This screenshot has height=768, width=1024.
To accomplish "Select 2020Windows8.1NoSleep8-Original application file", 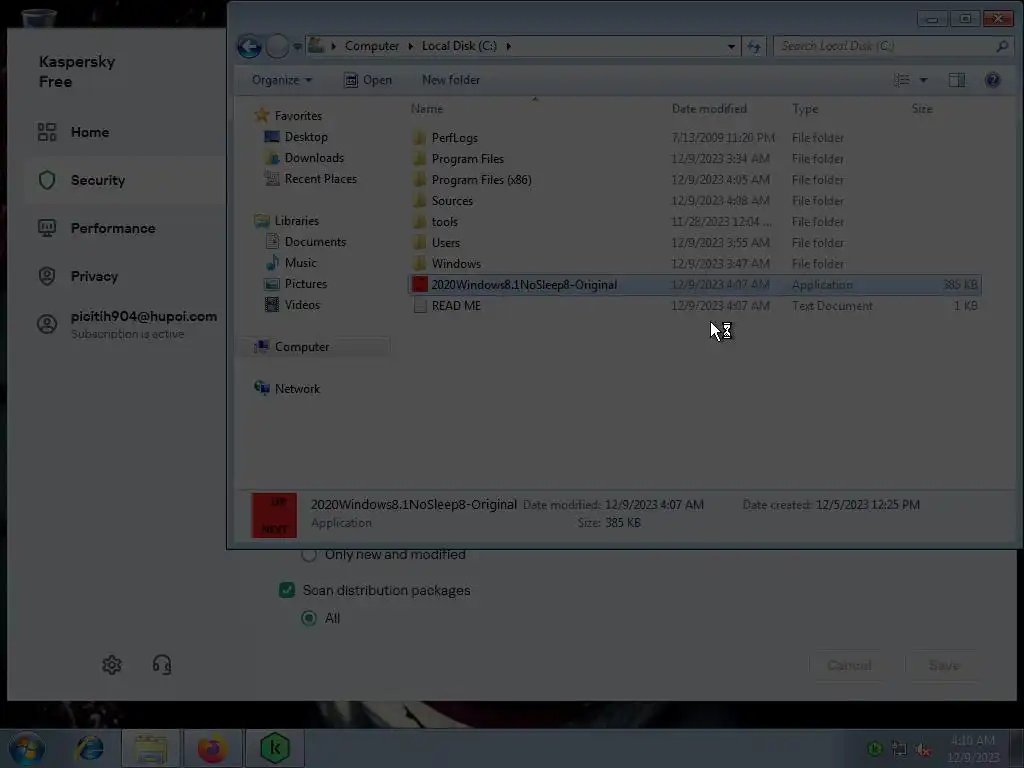I will 694,285.
